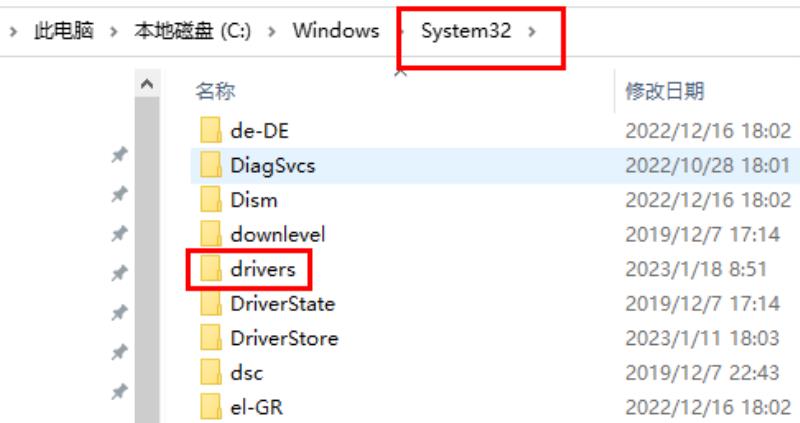800x423 pixels.
Task: Select the DriverState folder icon
Action: tap(211, 304)
